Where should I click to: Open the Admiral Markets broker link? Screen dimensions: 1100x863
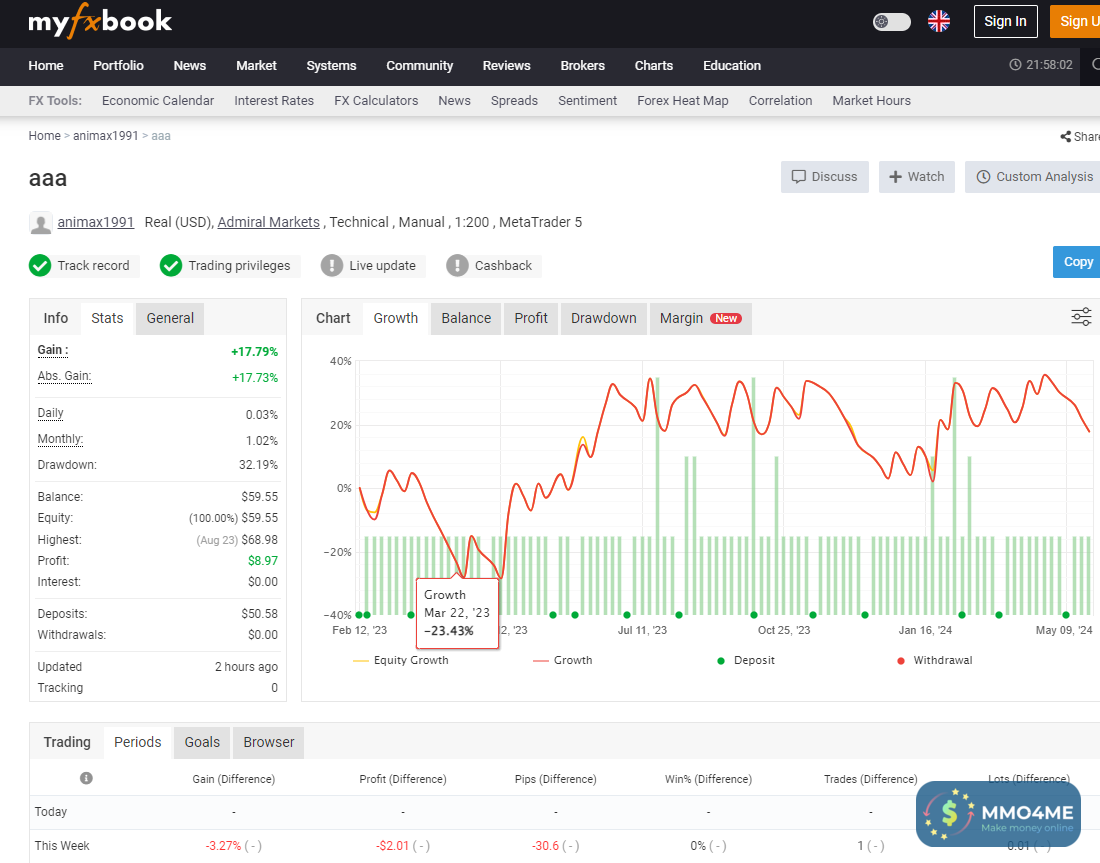[x=268, y=222]
